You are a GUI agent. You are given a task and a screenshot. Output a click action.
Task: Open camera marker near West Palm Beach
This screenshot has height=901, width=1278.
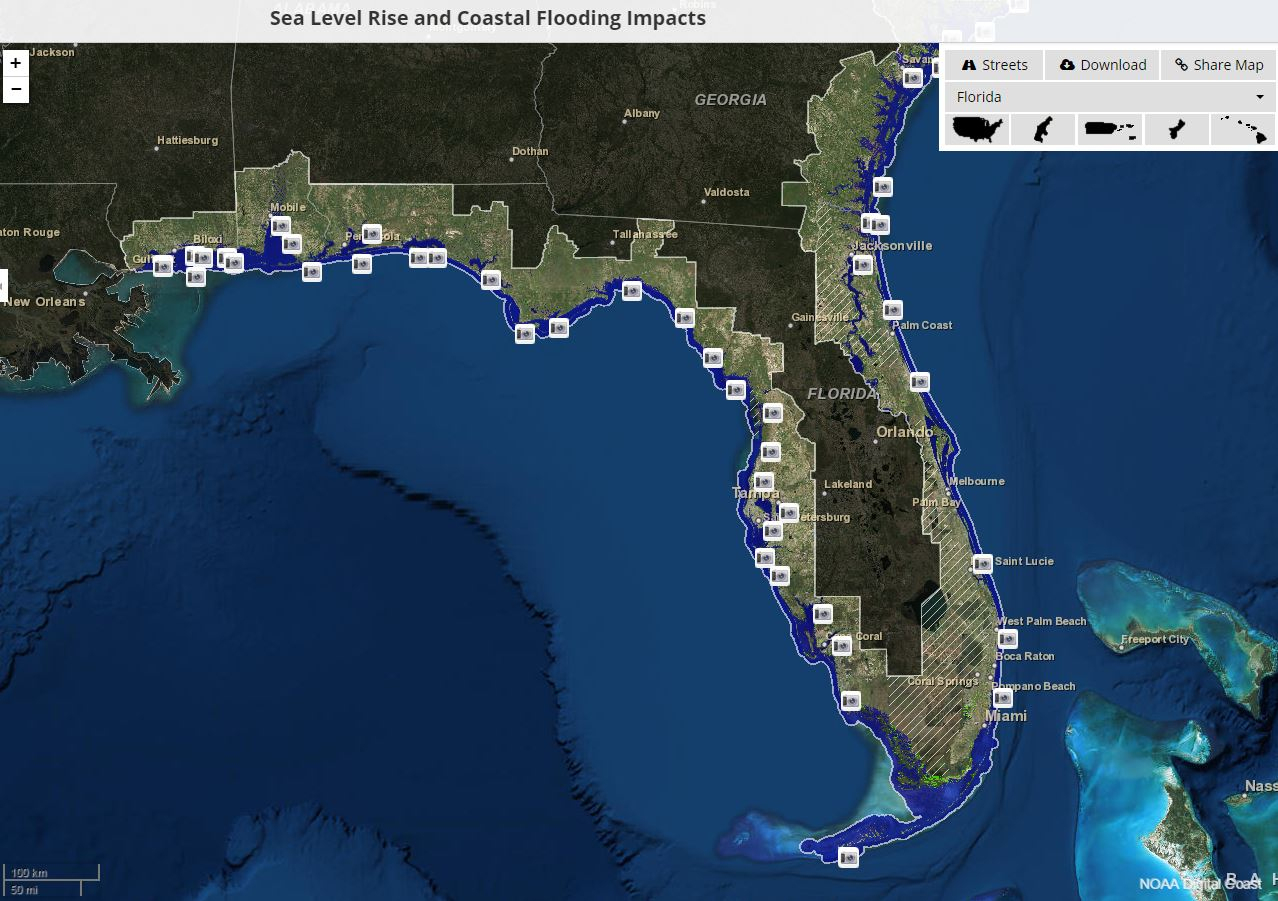[1008, 638]
